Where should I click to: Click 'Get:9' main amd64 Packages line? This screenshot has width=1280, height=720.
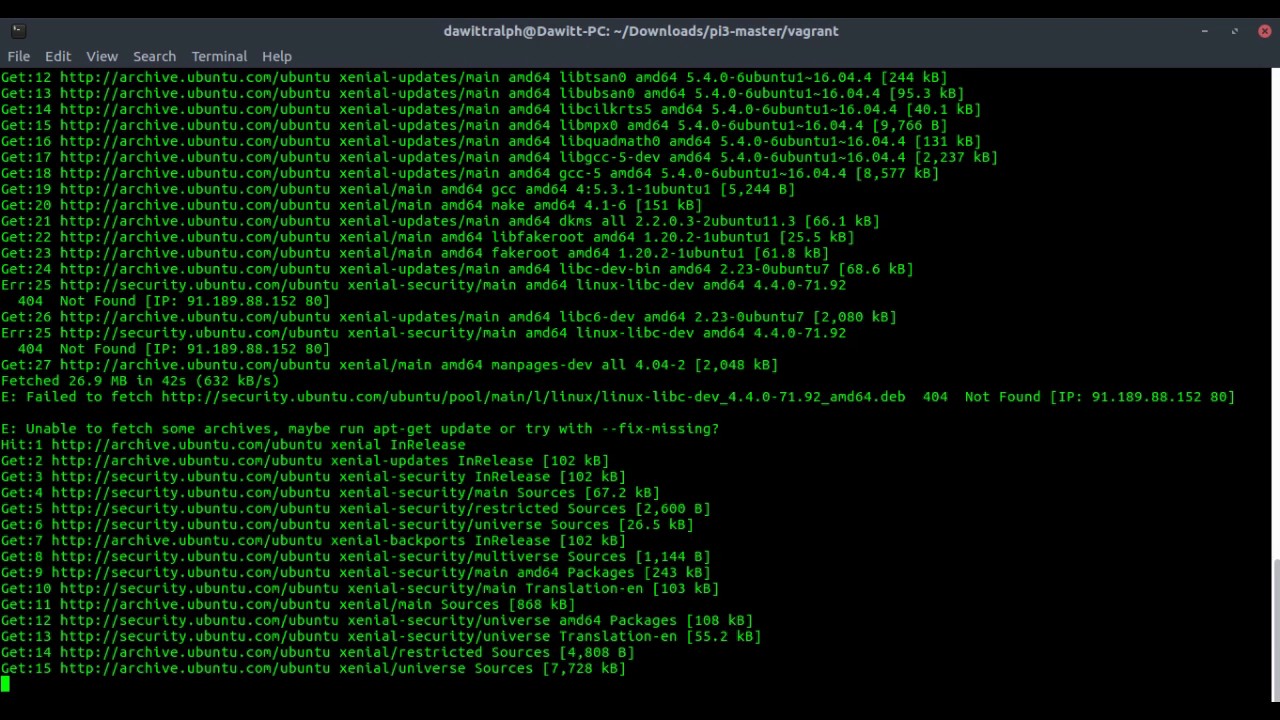click(x=356, y=573)
